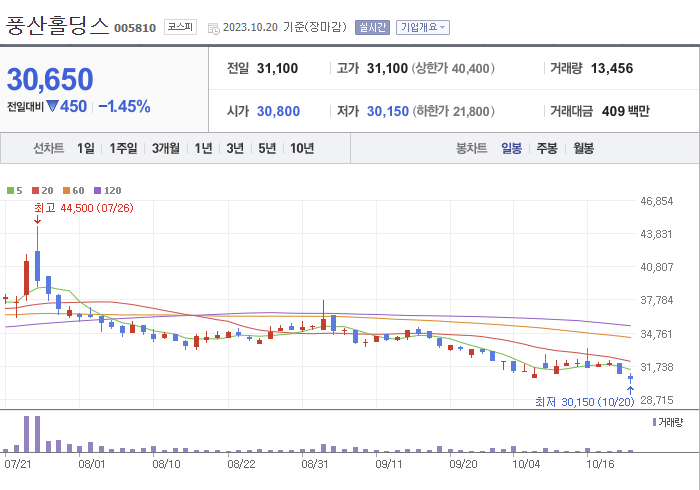This screenshot has height=490, width=700.
Task: Show the 3년 line chart
Action: [x=235, y=148]
